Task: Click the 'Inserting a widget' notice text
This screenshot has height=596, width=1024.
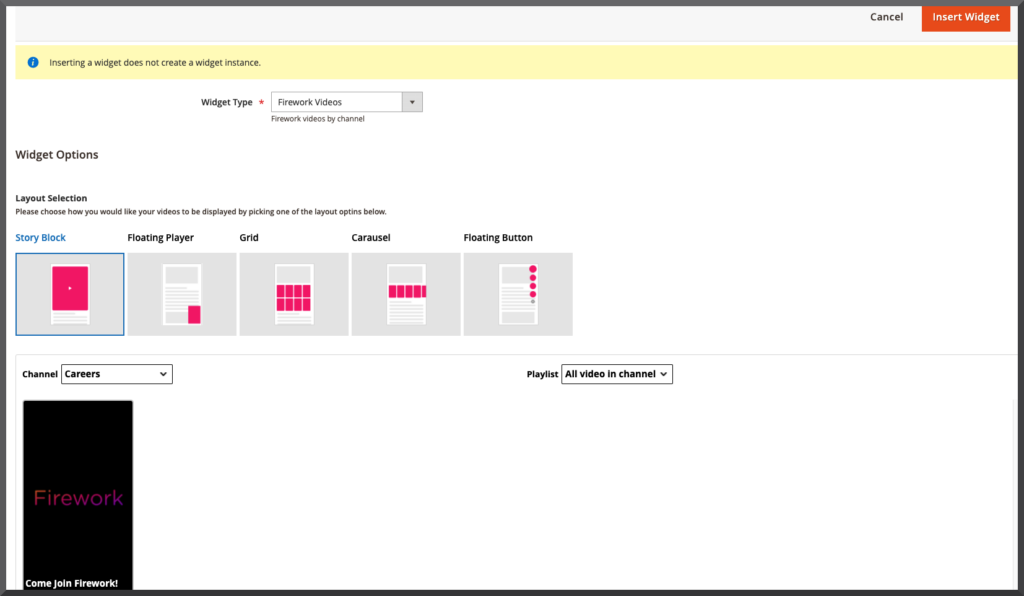Action: 155,63
